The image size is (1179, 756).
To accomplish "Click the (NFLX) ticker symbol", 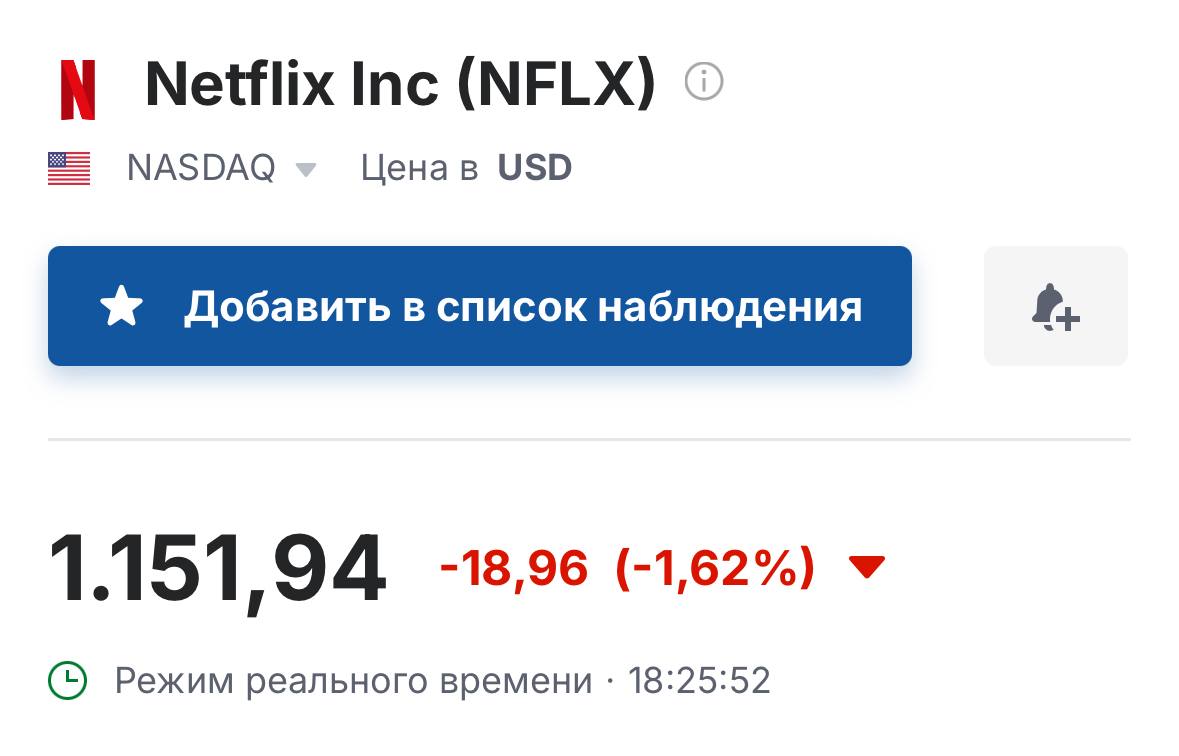I will tap(556, 84).
